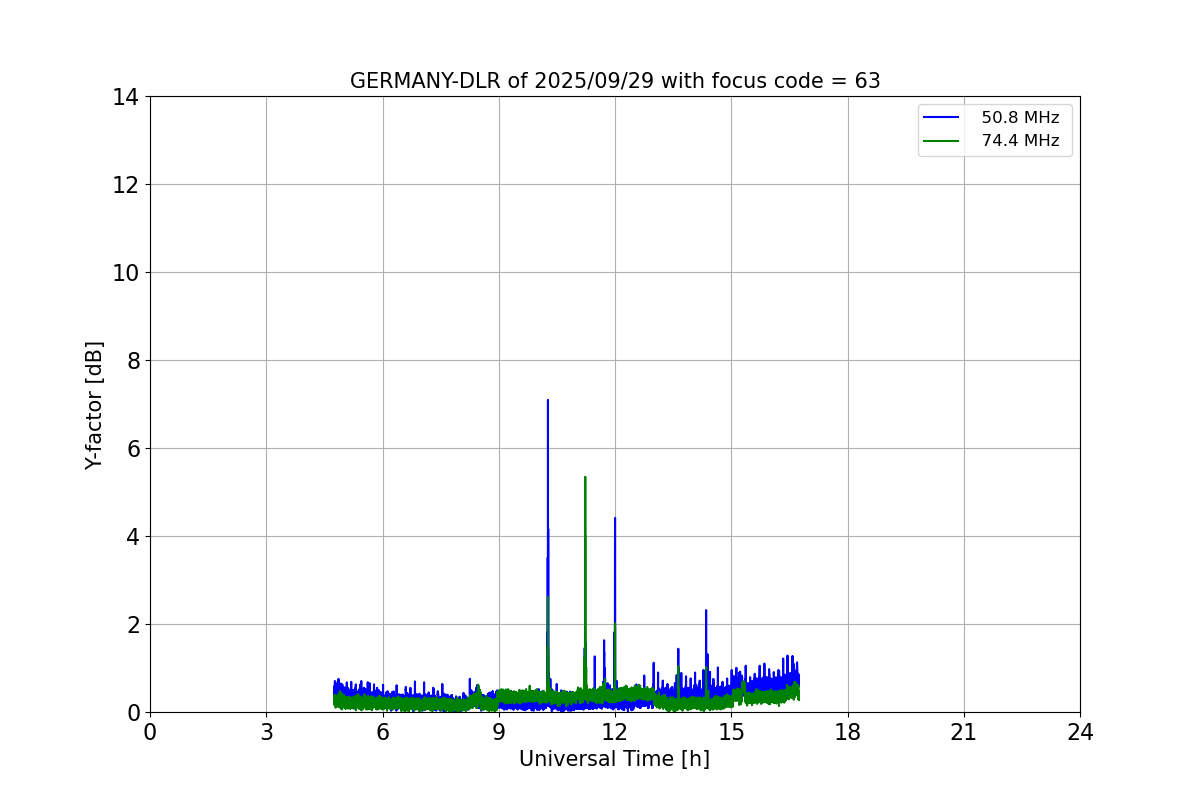Screen dimensions: 1200x800
Task: Click the x-axis tick label 24
Action: pos(1080,732)
